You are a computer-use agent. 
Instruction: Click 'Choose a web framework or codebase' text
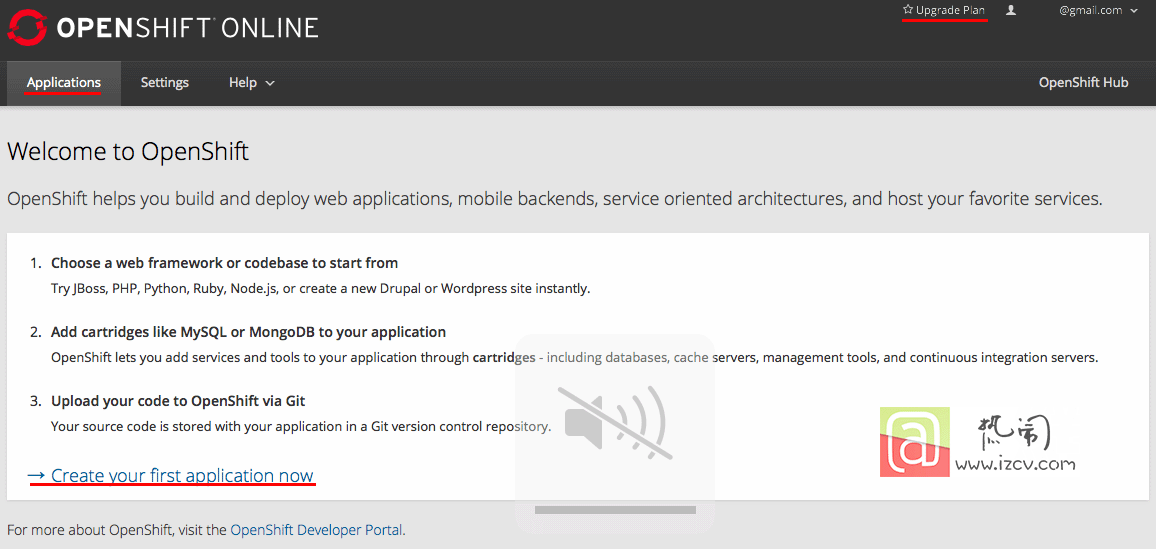224,263
